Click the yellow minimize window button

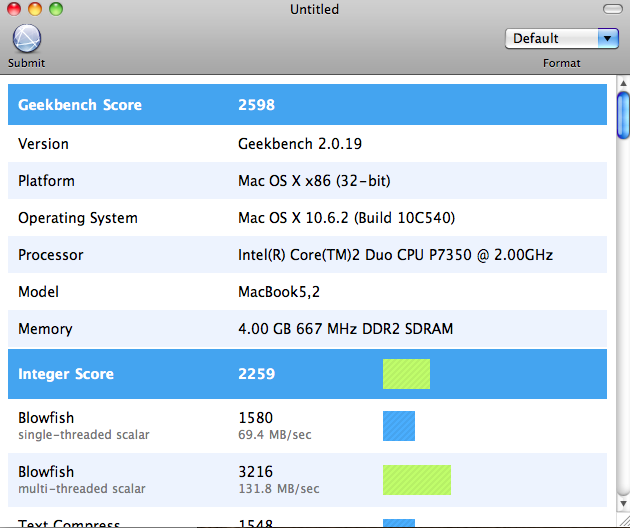coord(35,9)
